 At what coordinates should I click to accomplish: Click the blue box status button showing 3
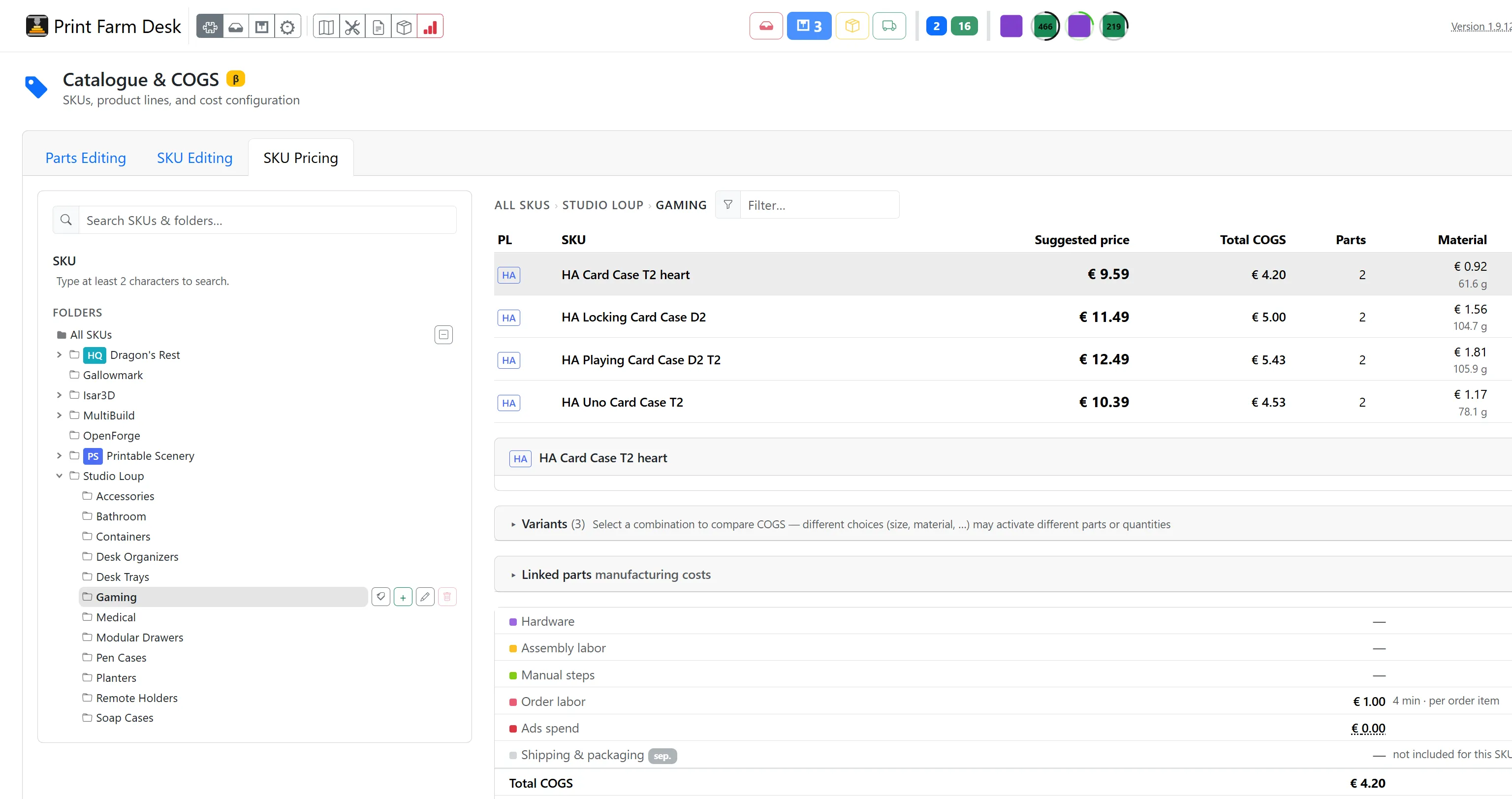coord(809,26)
